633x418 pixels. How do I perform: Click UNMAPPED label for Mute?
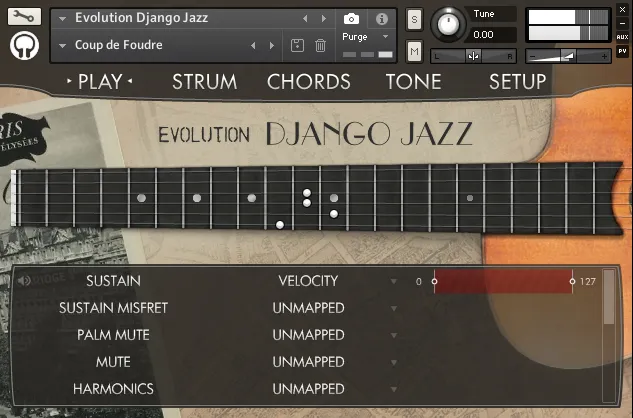[308, 362]
